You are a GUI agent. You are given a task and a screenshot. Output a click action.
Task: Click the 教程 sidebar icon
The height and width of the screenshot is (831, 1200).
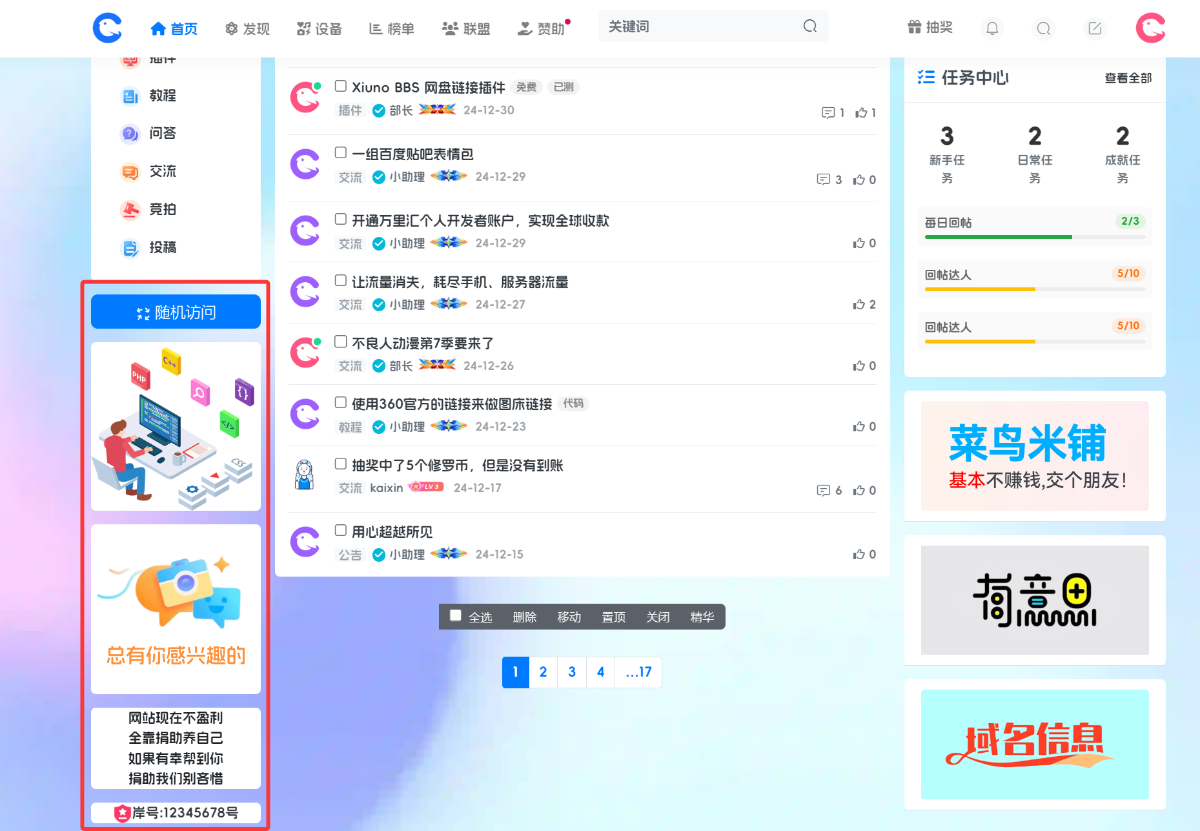[130, 96]
